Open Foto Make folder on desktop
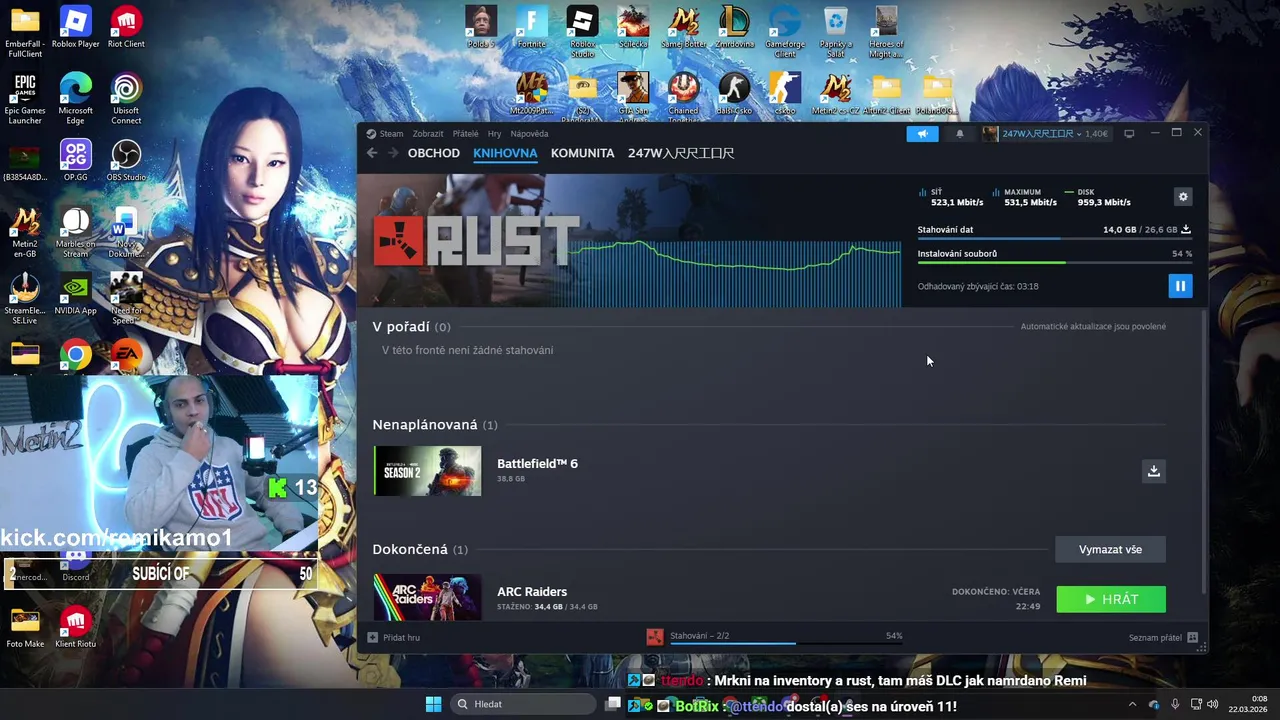 pos(25,628)
